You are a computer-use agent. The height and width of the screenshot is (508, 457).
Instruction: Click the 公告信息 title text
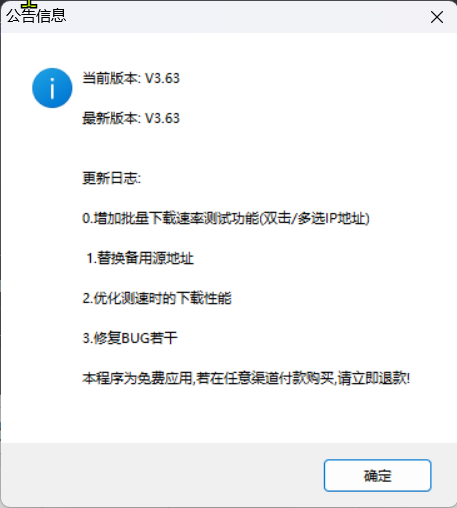36,16
